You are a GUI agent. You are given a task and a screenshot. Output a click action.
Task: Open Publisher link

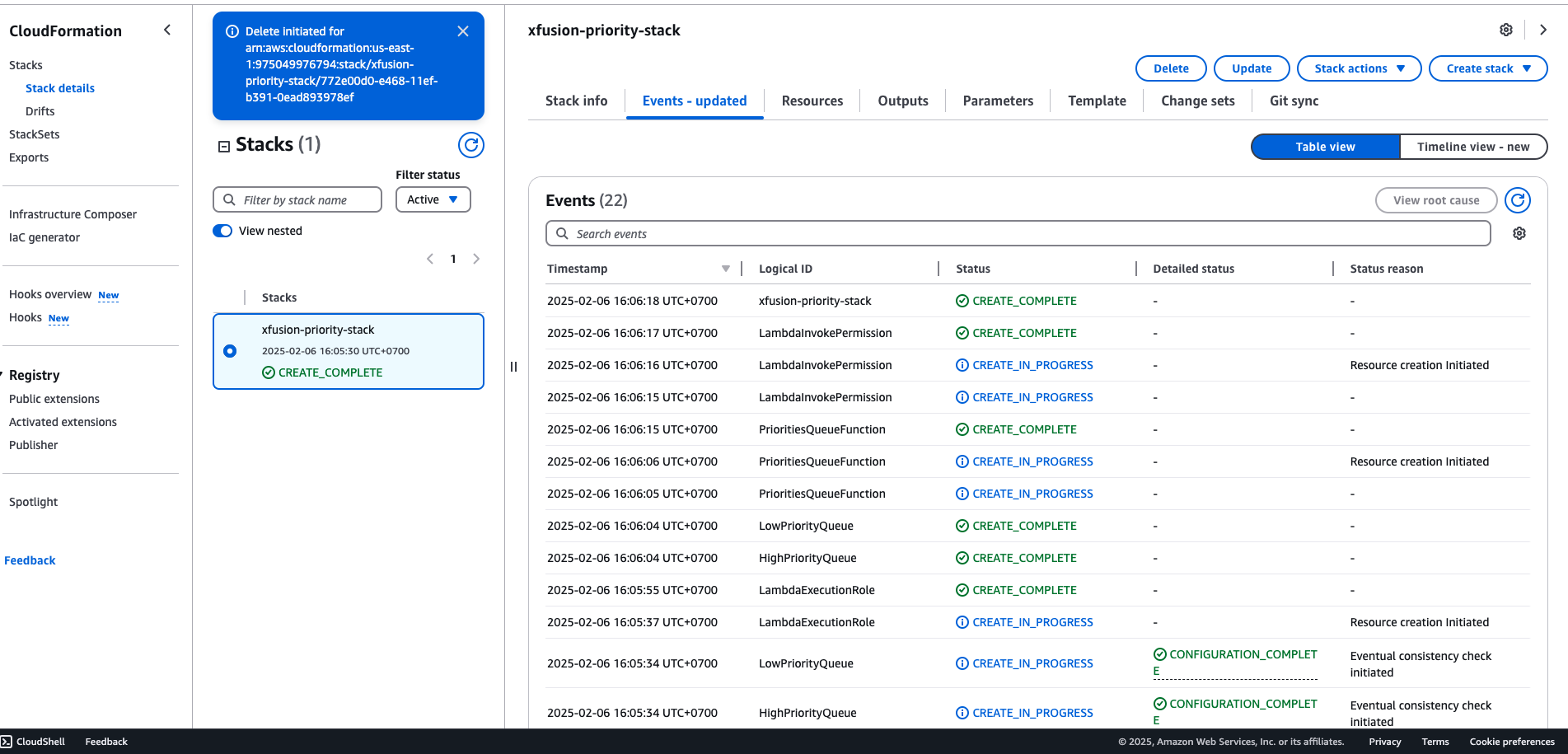pos(34,445)
